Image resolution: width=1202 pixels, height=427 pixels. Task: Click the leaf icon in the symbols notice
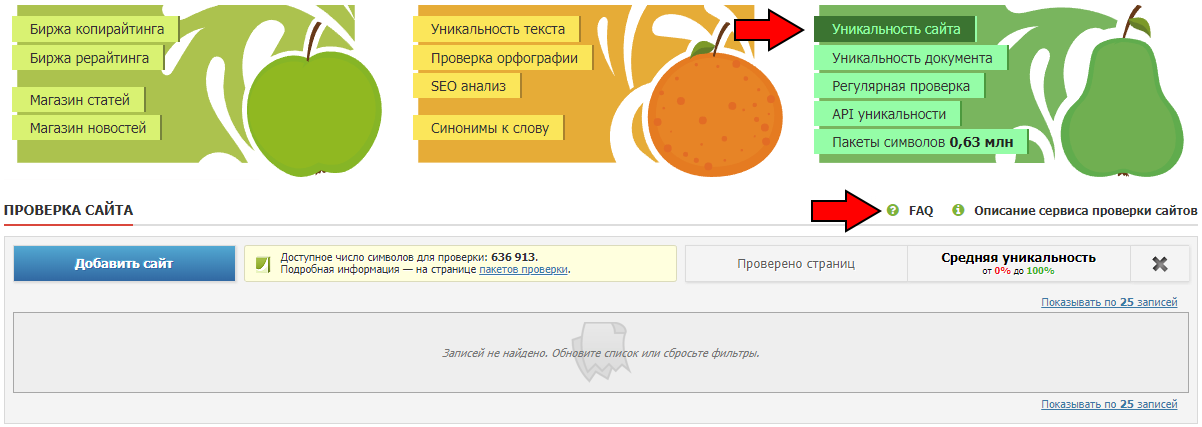coord(263,264)
